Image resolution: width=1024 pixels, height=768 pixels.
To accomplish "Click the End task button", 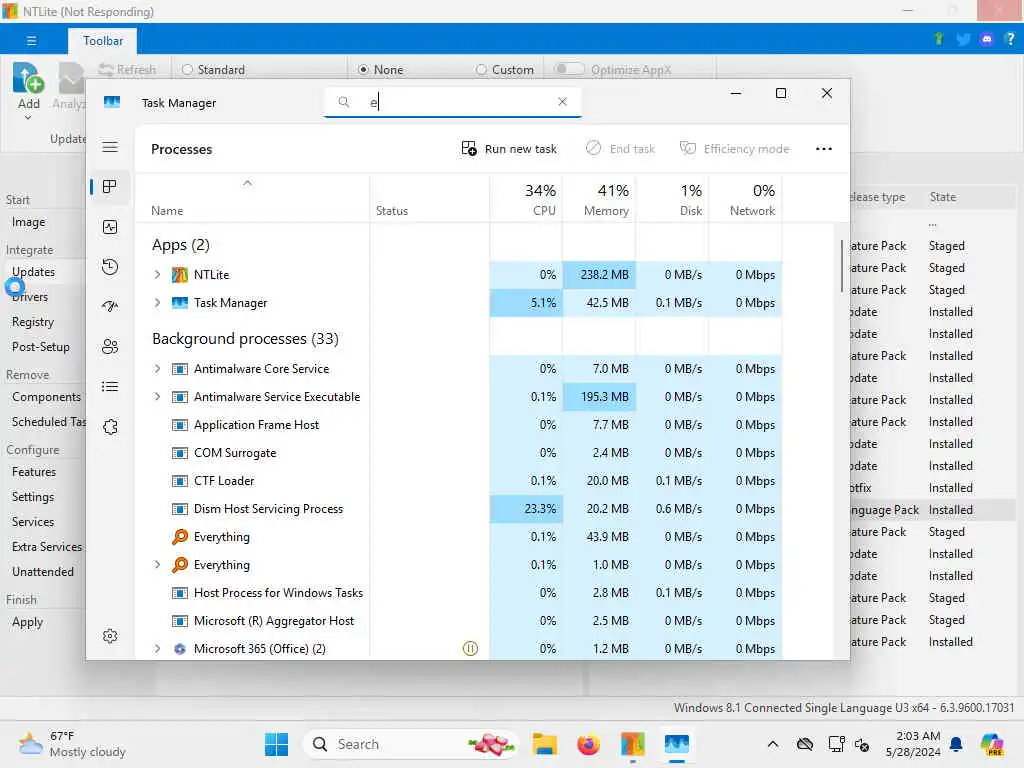I will (x=620, y=149).
